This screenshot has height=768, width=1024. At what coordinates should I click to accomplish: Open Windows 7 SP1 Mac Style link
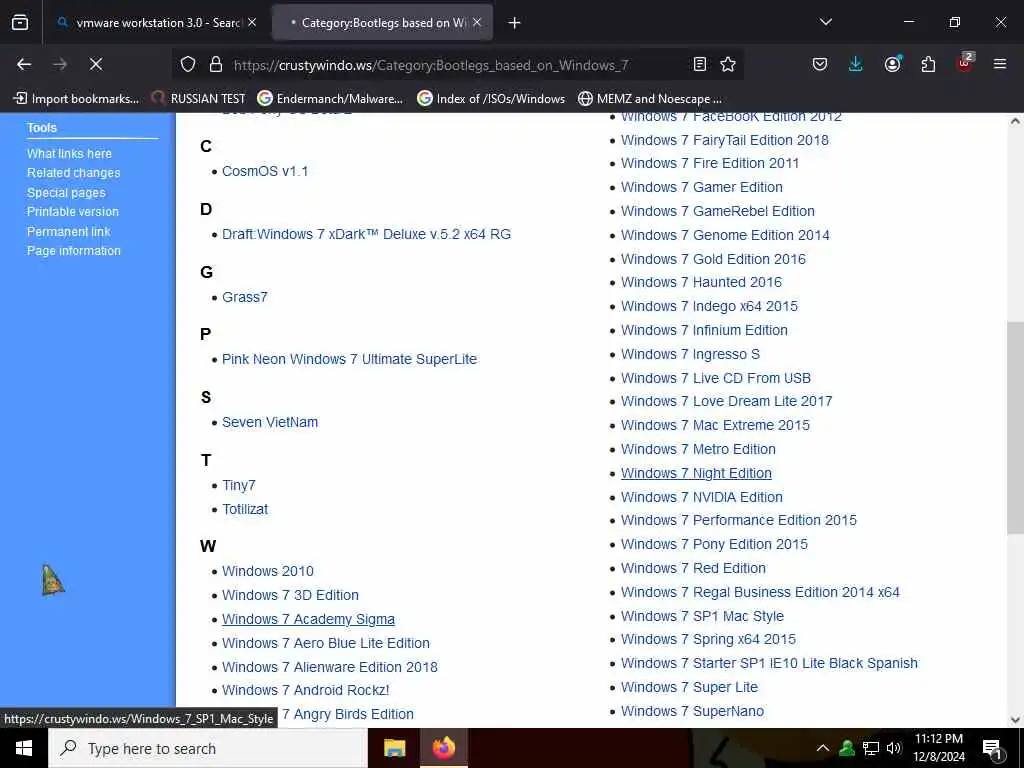coord(702,616)
